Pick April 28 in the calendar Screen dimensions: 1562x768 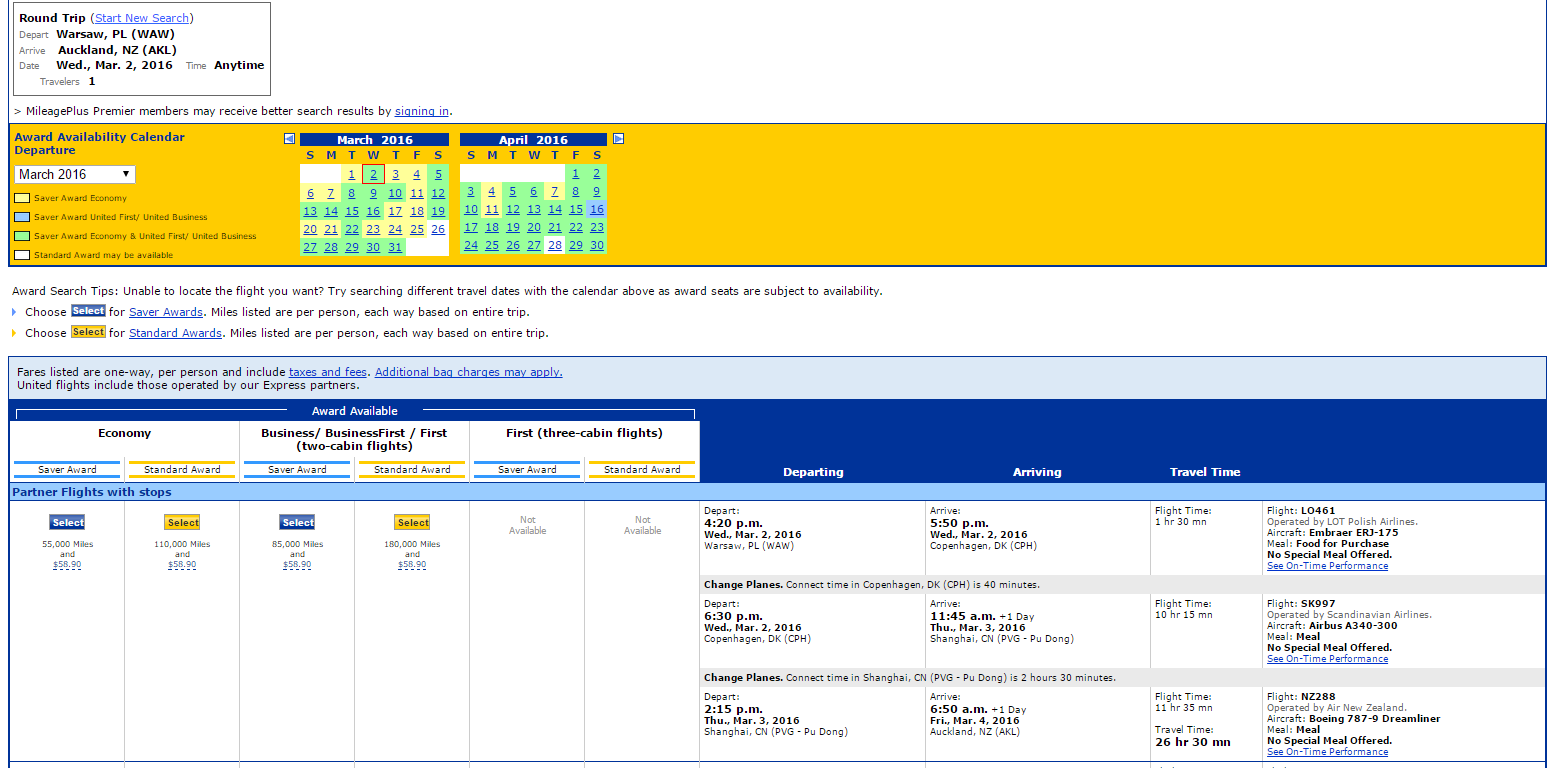coord(555,246)
